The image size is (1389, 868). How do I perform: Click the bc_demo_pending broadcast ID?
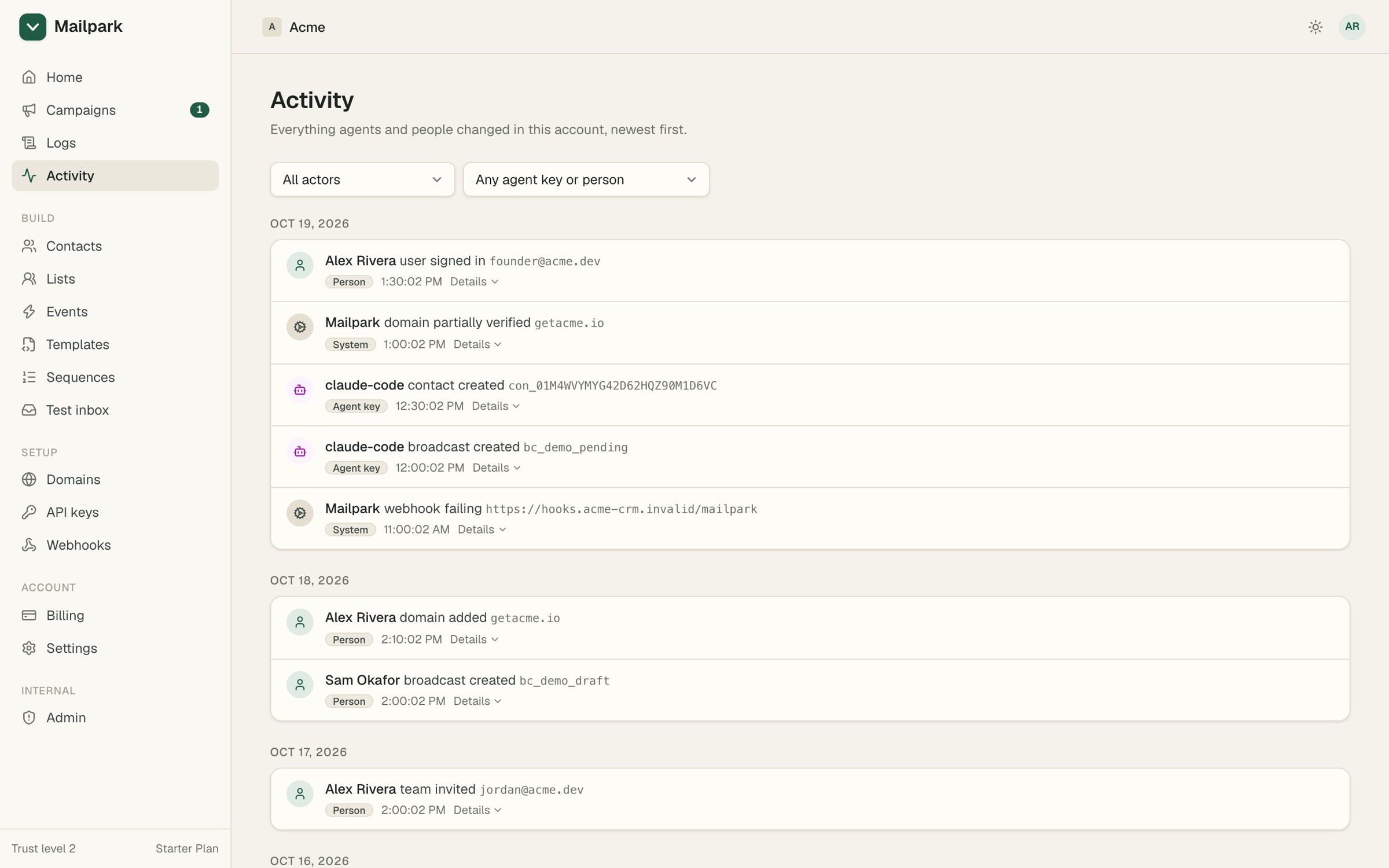(575, 447)
